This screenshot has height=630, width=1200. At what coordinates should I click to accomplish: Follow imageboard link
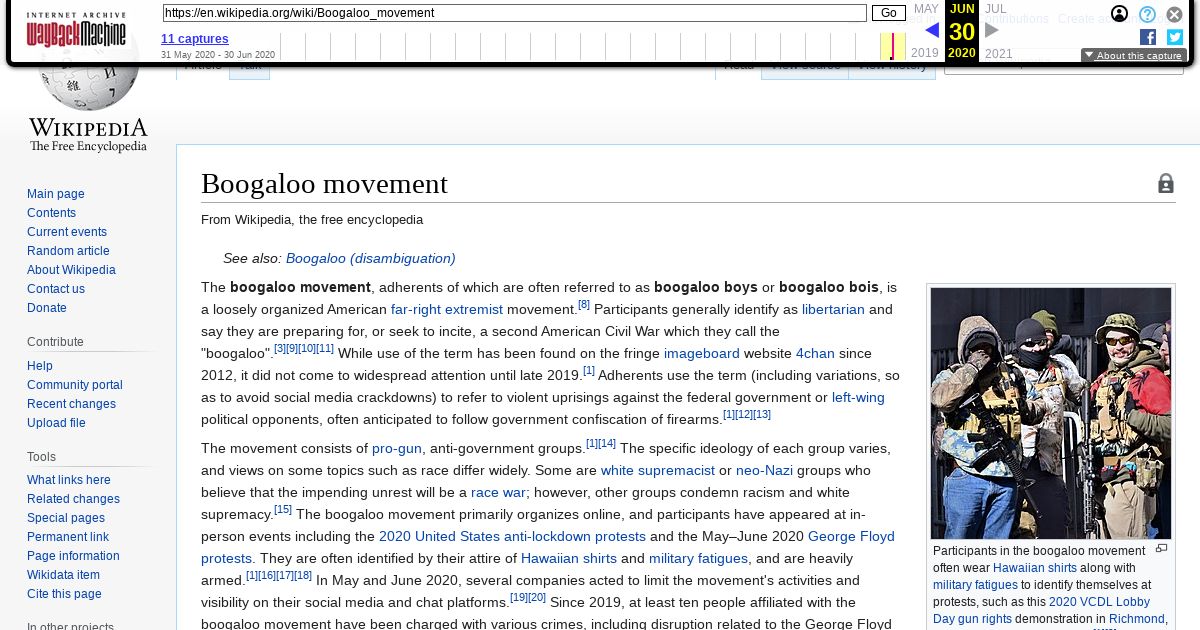[702, 353]
